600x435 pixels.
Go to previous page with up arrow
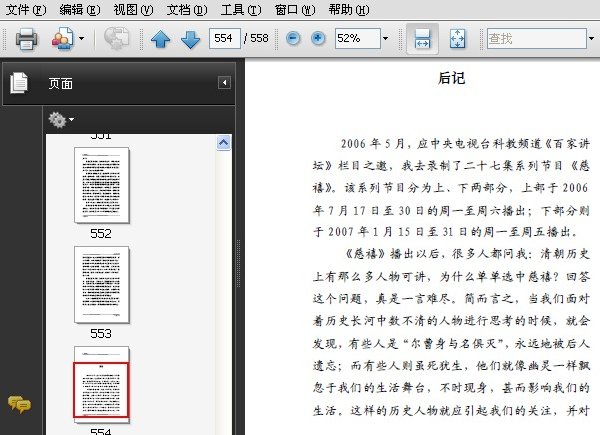coord(161,39)
